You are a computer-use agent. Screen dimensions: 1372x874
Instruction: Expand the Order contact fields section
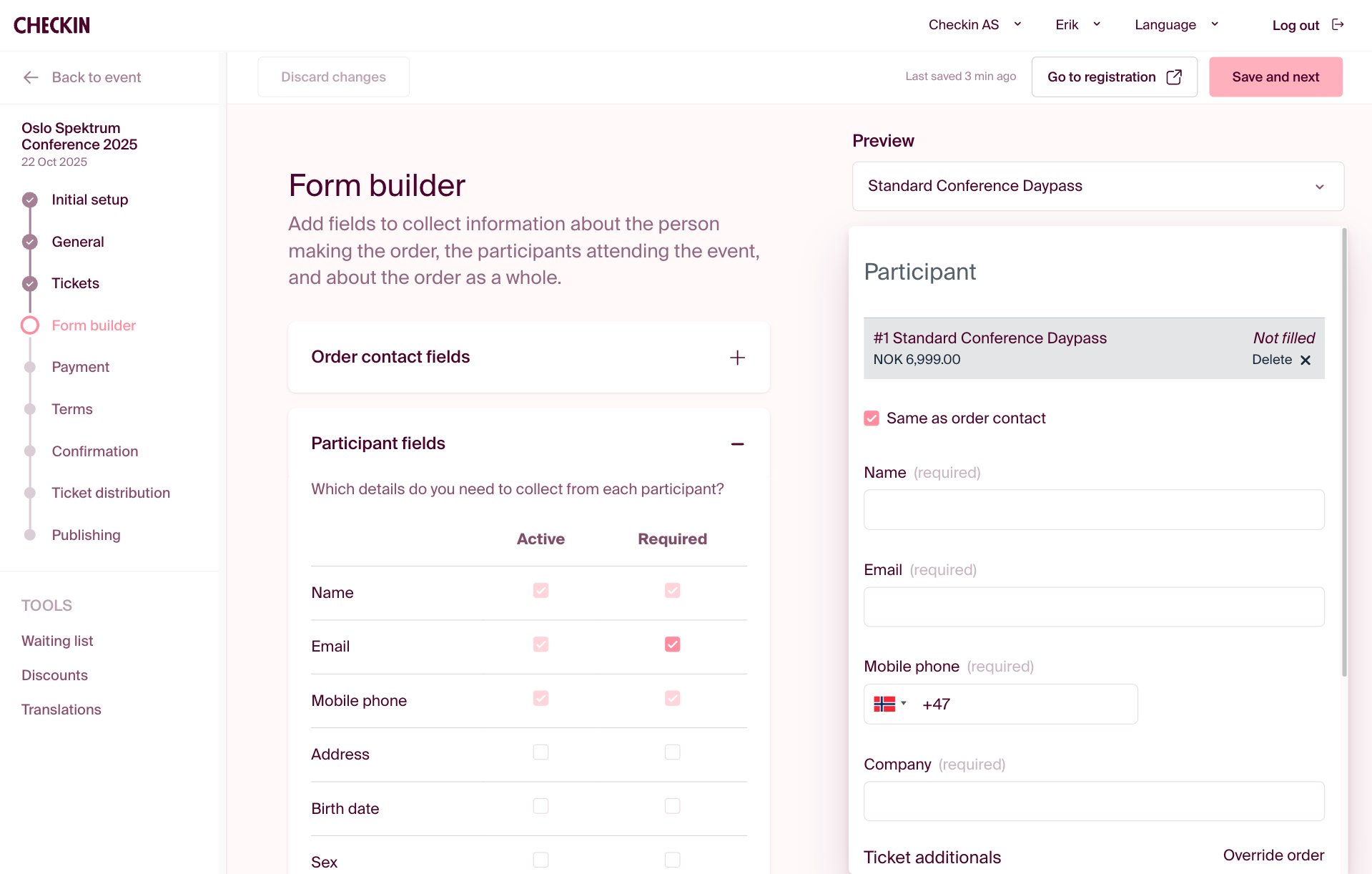coord(737,358)
